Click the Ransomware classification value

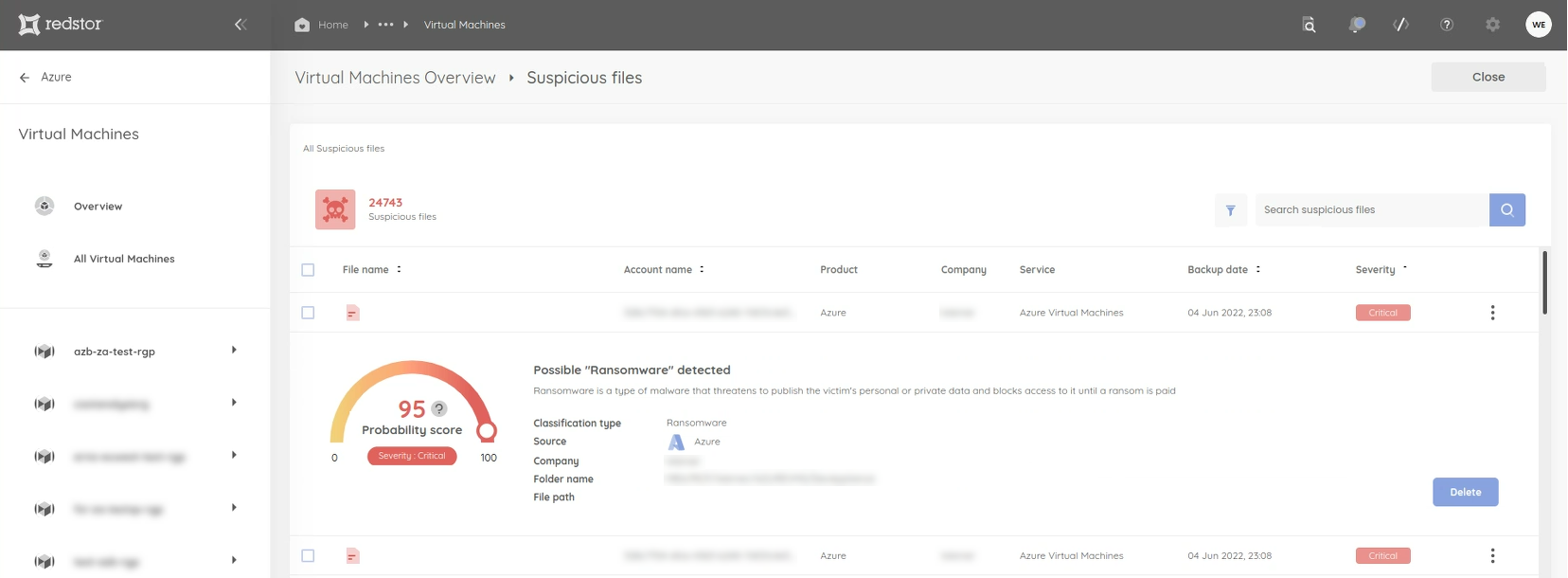[x=697, y=424]
